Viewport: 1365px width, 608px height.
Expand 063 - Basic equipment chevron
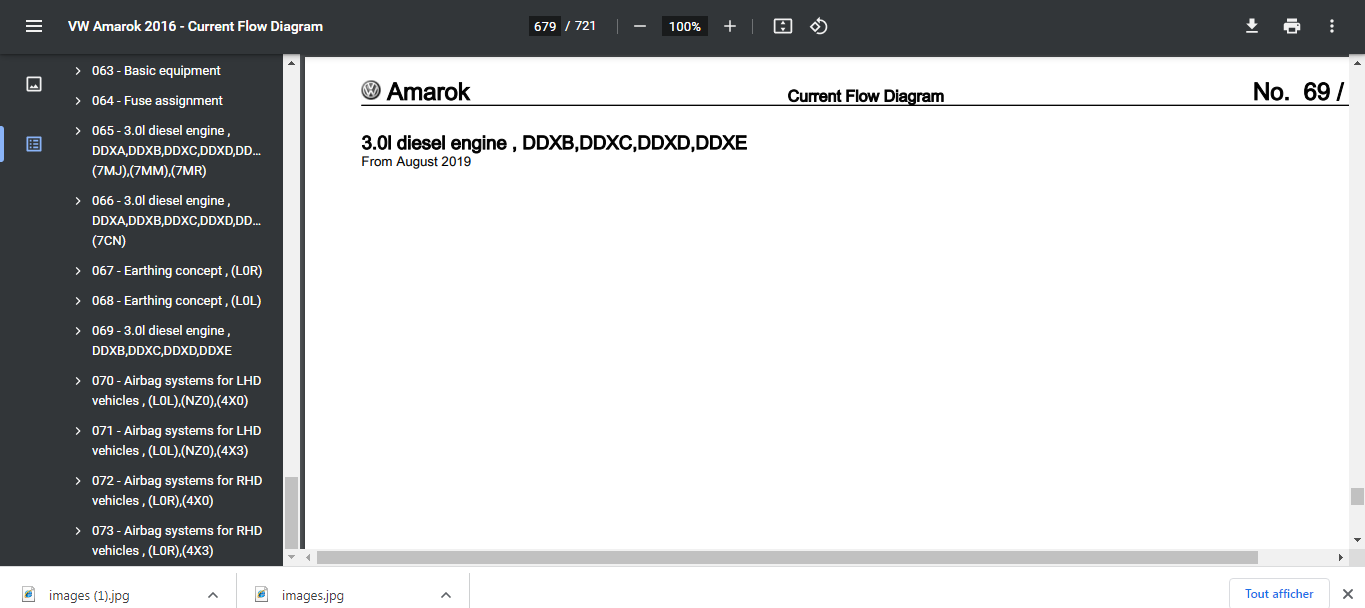click(78, 71)
